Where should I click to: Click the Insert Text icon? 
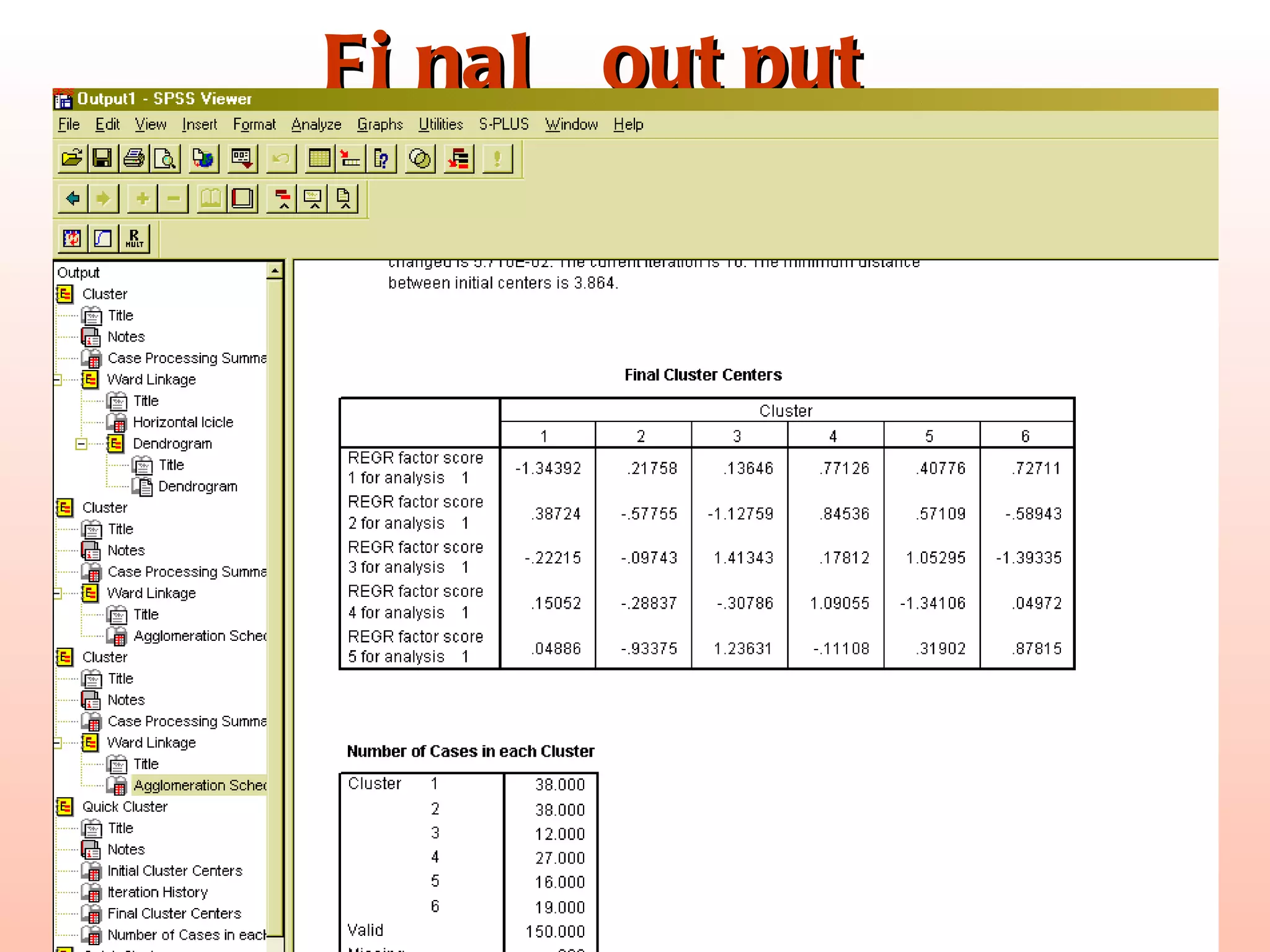[x=344, y=199]
